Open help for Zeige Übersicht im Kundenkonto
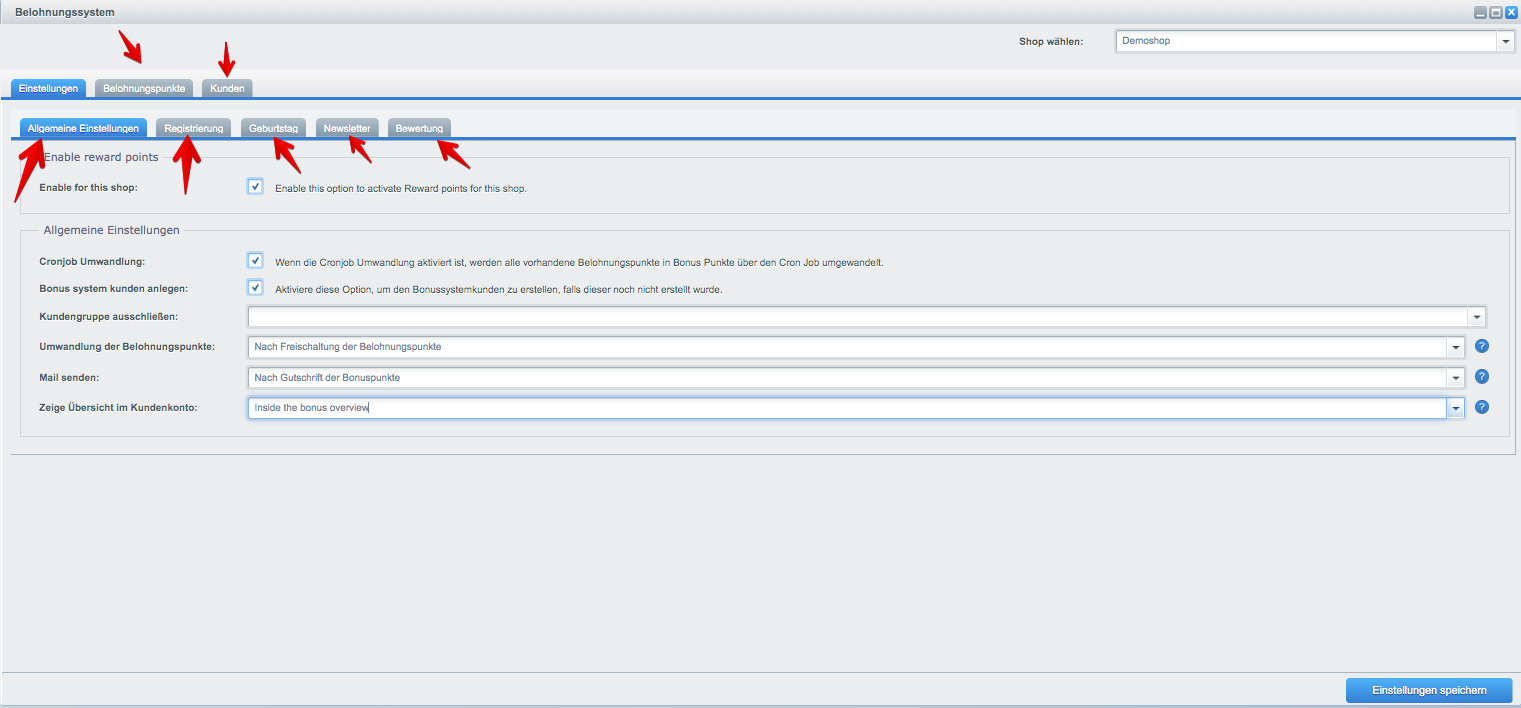Viewport: 1521px width, 708px height. pyautogui.click(x=1482, y=407)
